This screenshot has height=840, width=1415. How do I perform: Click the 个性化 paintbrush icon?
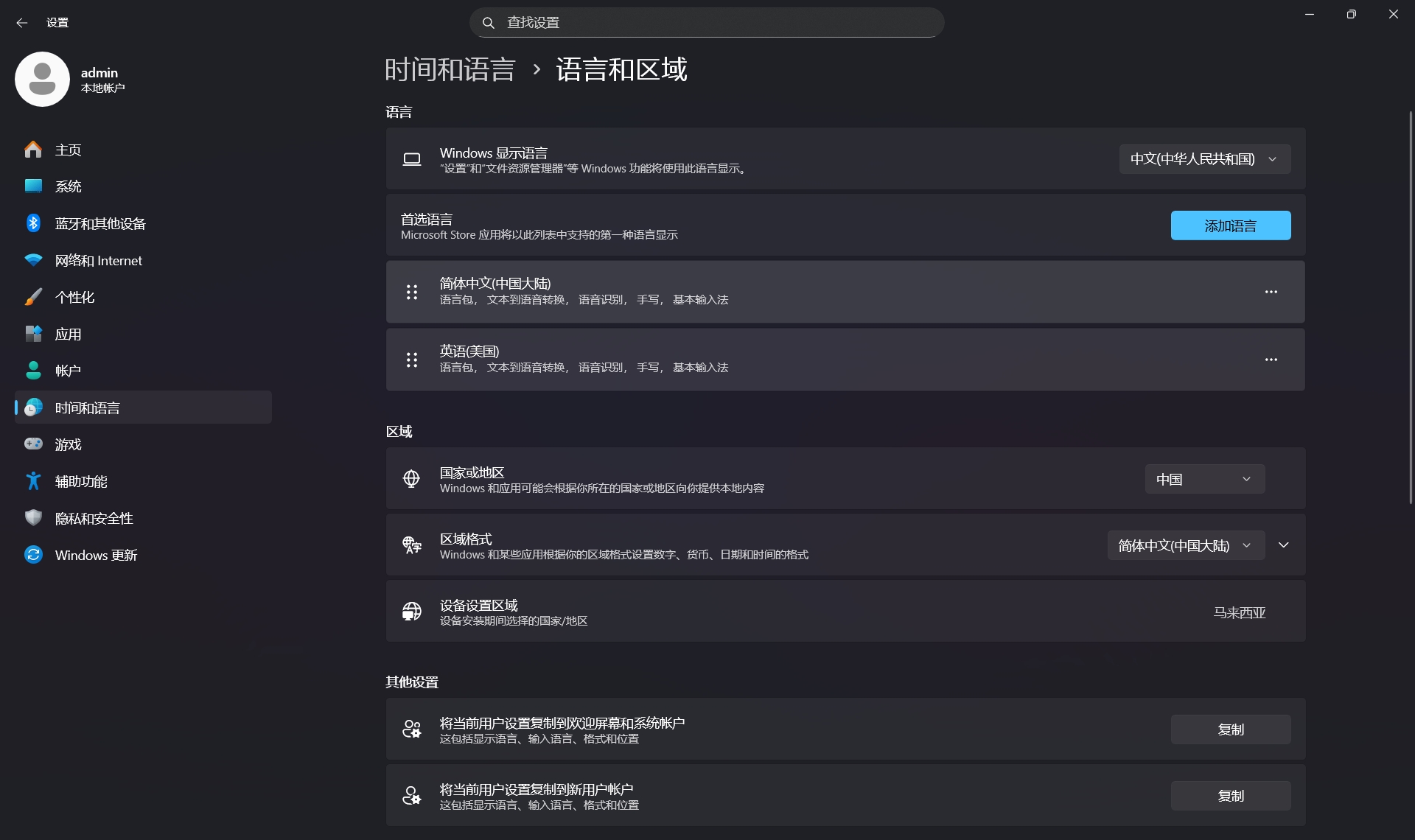click(x=33, y=297)
